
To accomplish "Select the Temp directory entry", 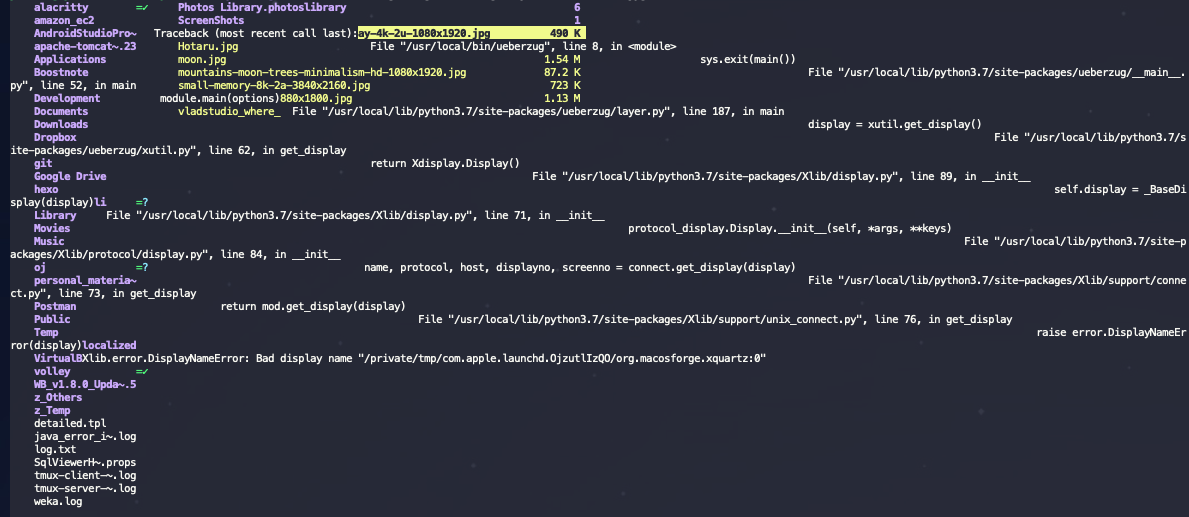I will pyautogui.click(x=46, y=333).
